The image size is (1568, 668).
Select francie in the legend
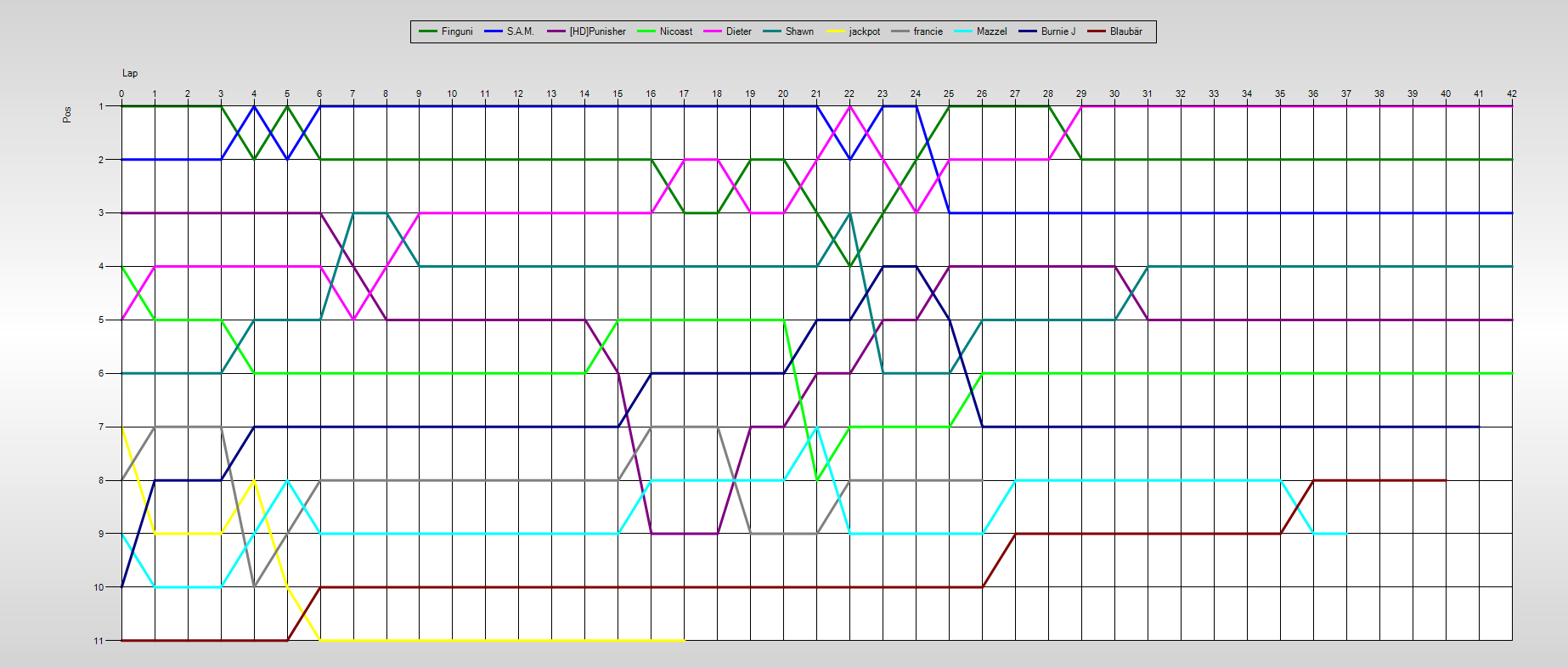(x=928, y=31)
